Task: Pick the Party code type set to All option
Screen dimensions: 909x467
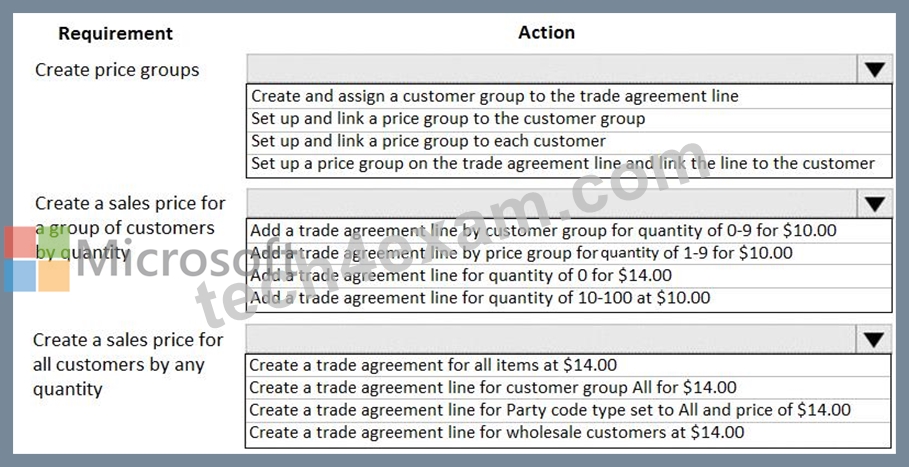Action: tap(568, 411)
